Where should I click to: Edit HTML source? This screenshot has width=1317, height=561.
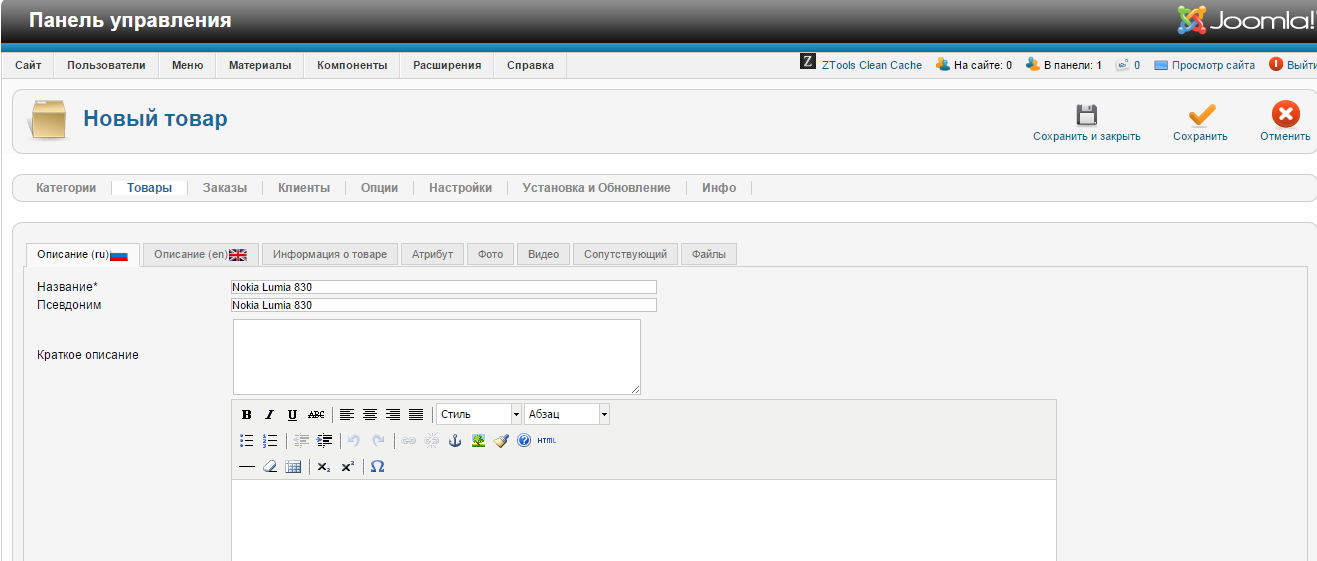coord(546,440)
